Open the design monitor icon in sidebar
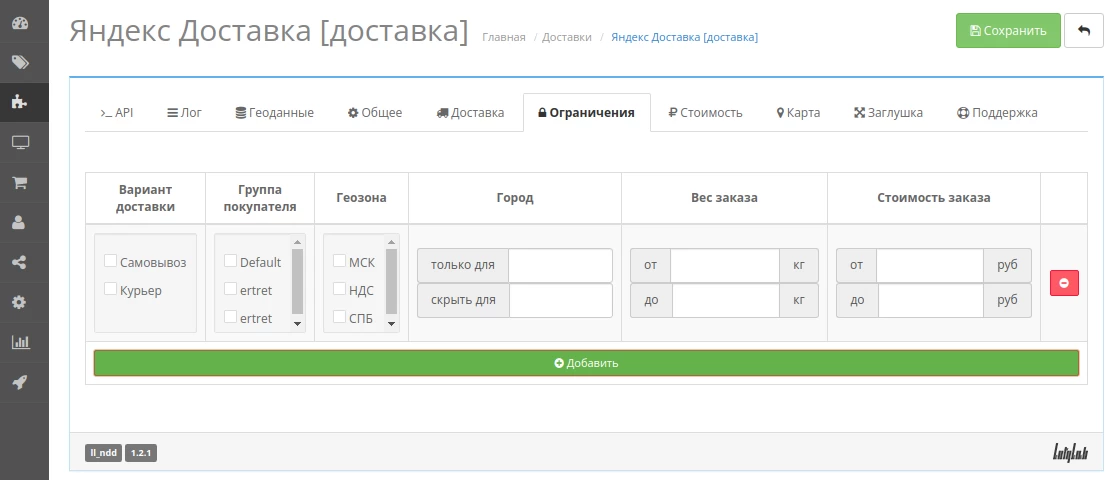Screen dimensions: 1110x480 [20, 143]
